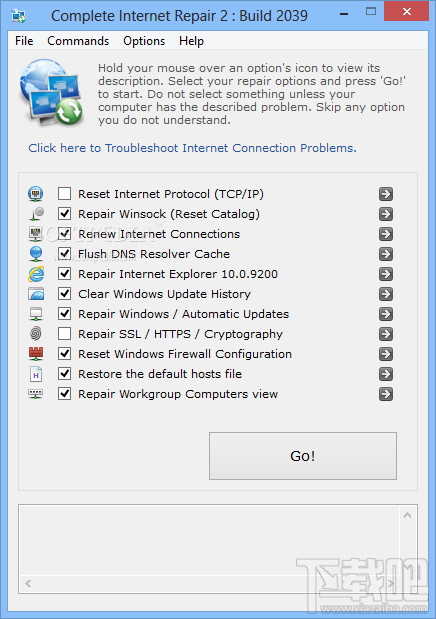436x619 pixels.
Task: Click the hosts file icon
Action: pyautogui.click(x=36, y=374)
